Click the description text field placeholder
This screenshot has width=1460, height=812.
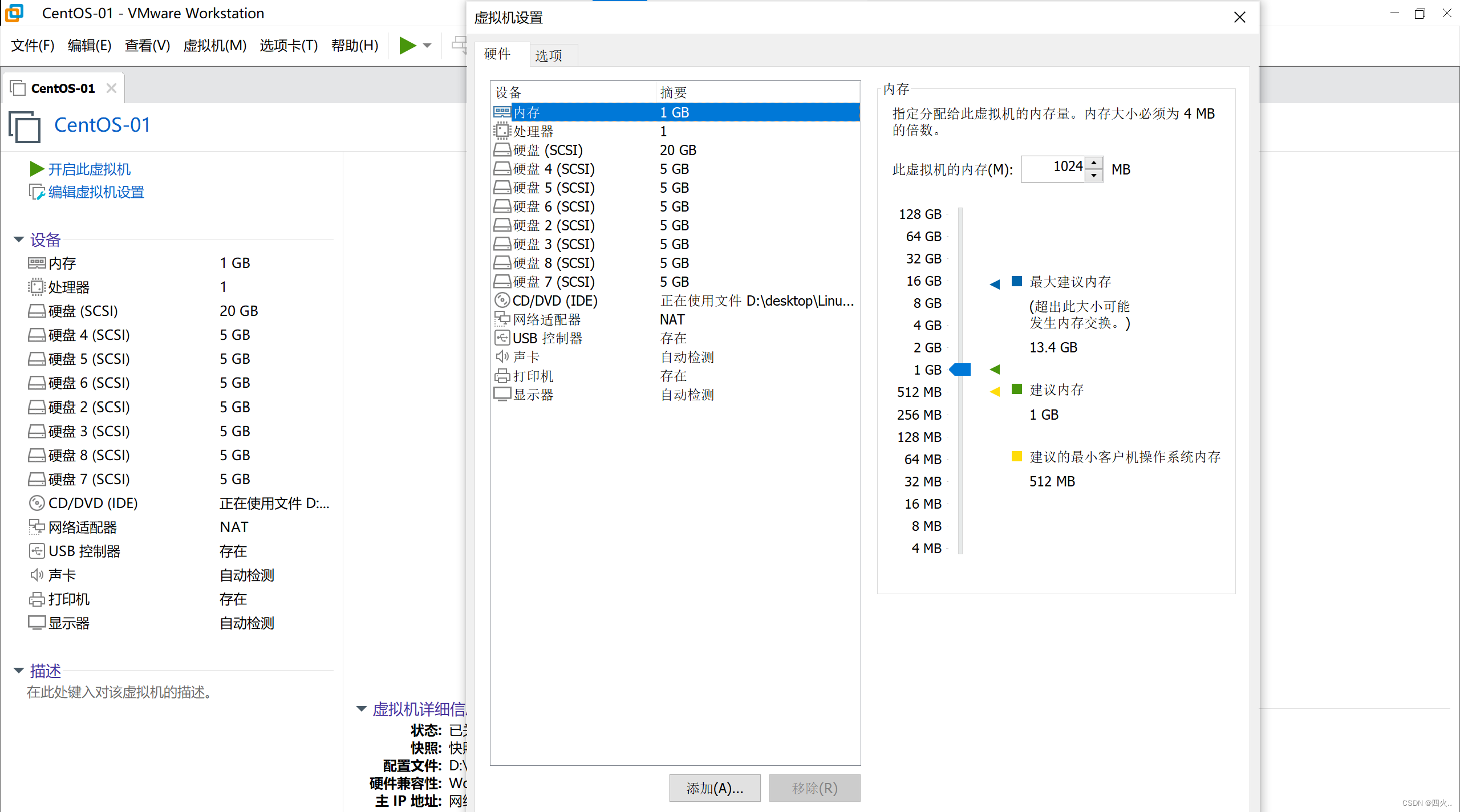(x=119, y=692)
